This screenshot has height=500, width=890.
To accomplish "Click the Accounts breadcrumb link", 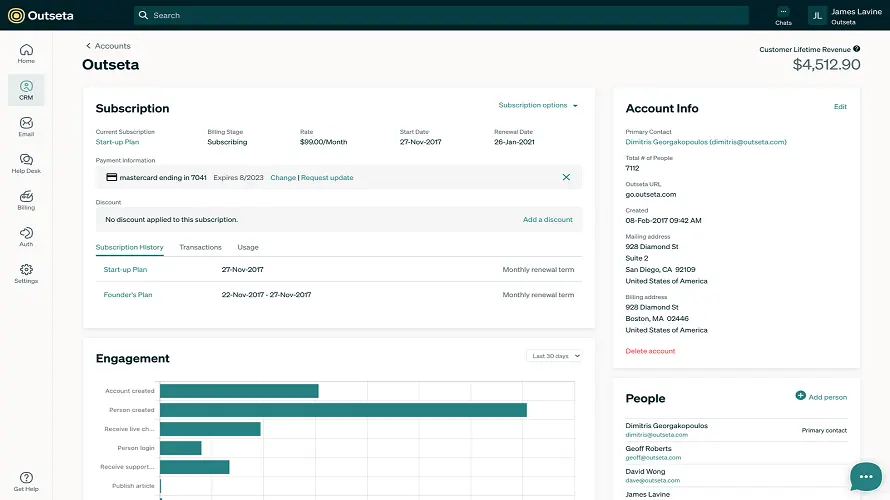I will coord(112,46).
